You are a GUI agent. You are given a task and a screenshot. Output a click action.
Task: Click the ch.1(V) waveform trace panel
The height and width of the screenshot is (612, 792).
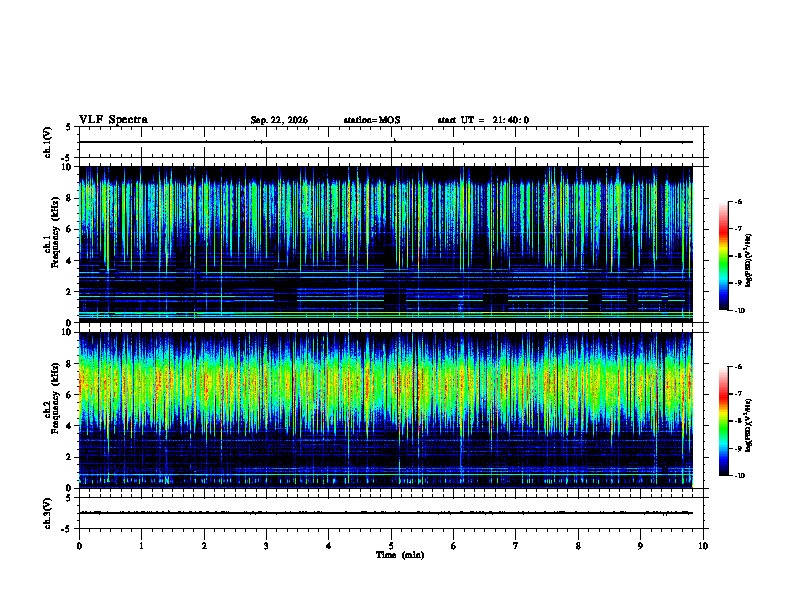[x=391, y=142]
